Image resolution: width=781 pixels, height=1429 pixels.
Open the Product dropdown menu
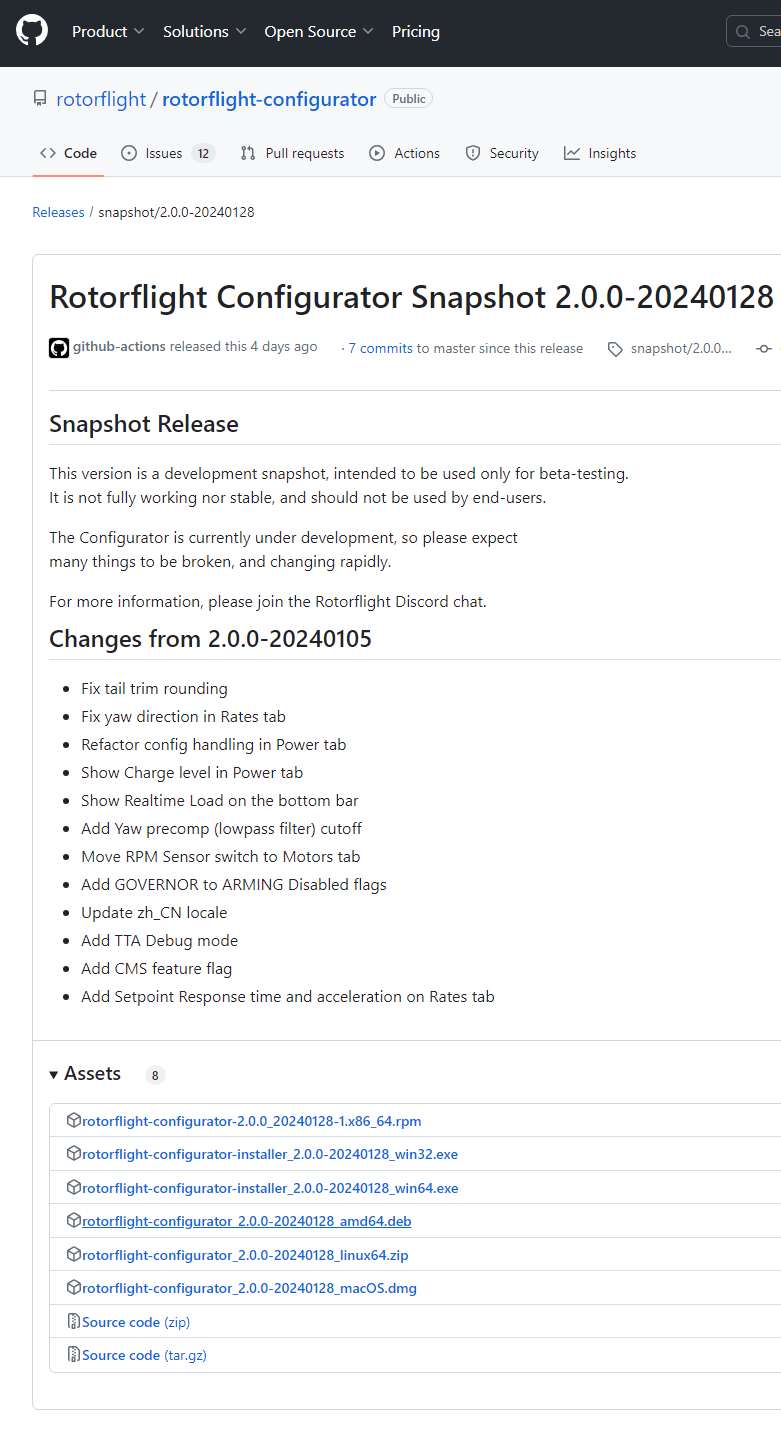click(x=108, y=32)
